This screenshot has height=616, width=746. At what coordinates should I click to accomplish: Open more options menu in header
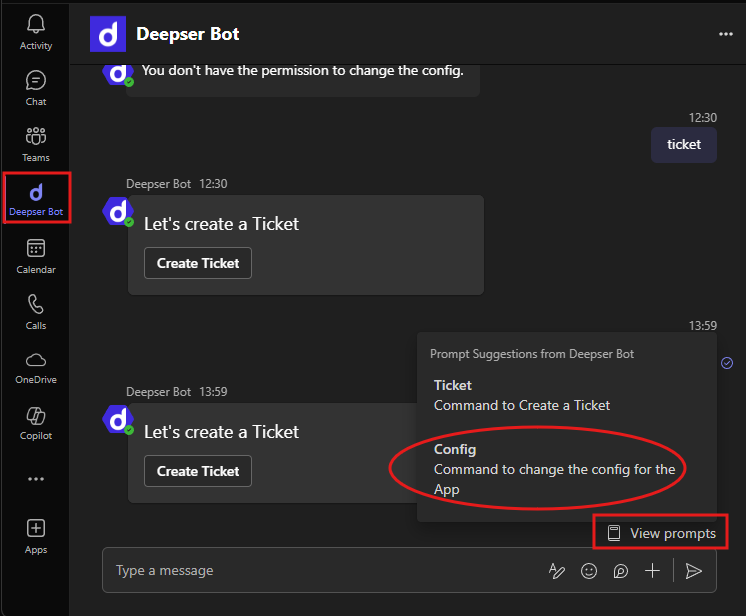tap(726, 34)
